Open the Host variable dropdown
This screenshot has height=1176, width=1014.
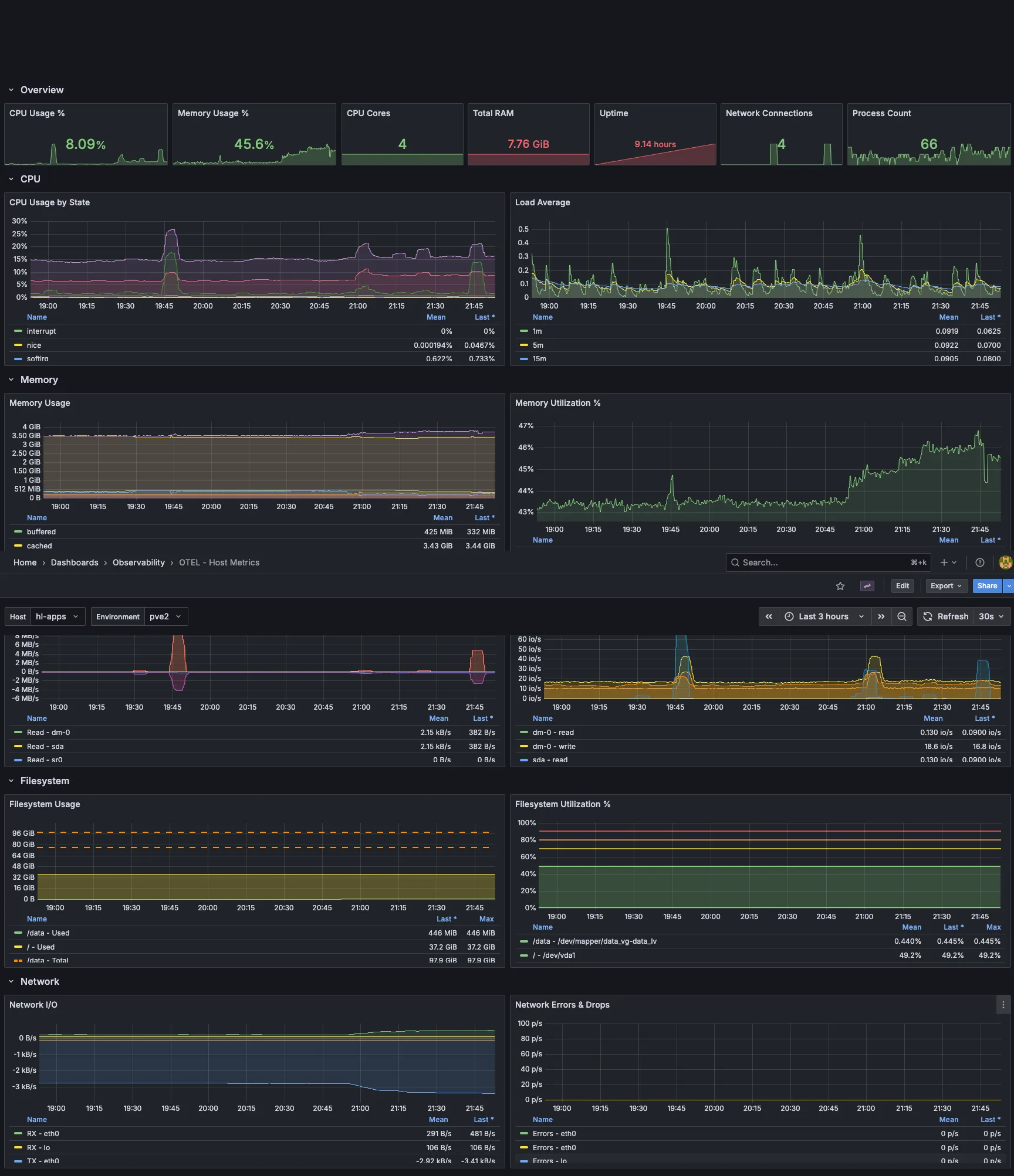coord(58,616)
